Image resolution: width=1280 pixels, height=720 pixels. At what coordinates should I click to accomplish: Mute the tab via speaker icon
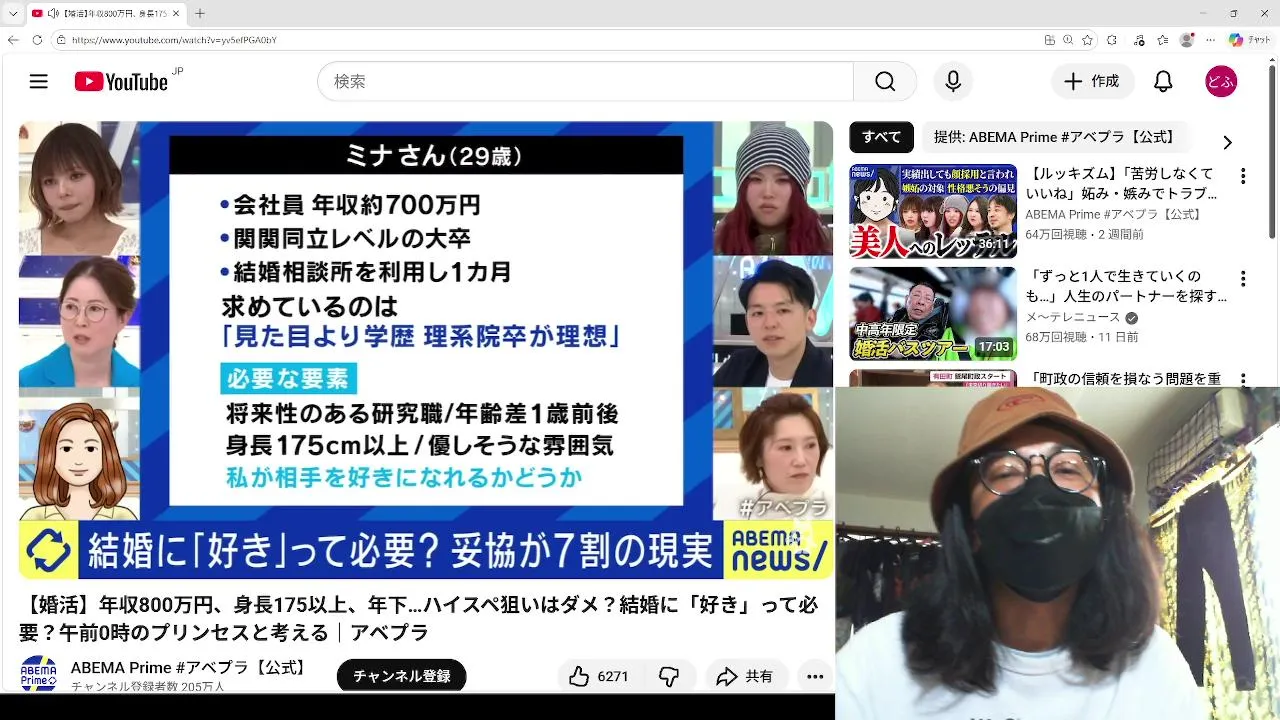click(52, 13)
